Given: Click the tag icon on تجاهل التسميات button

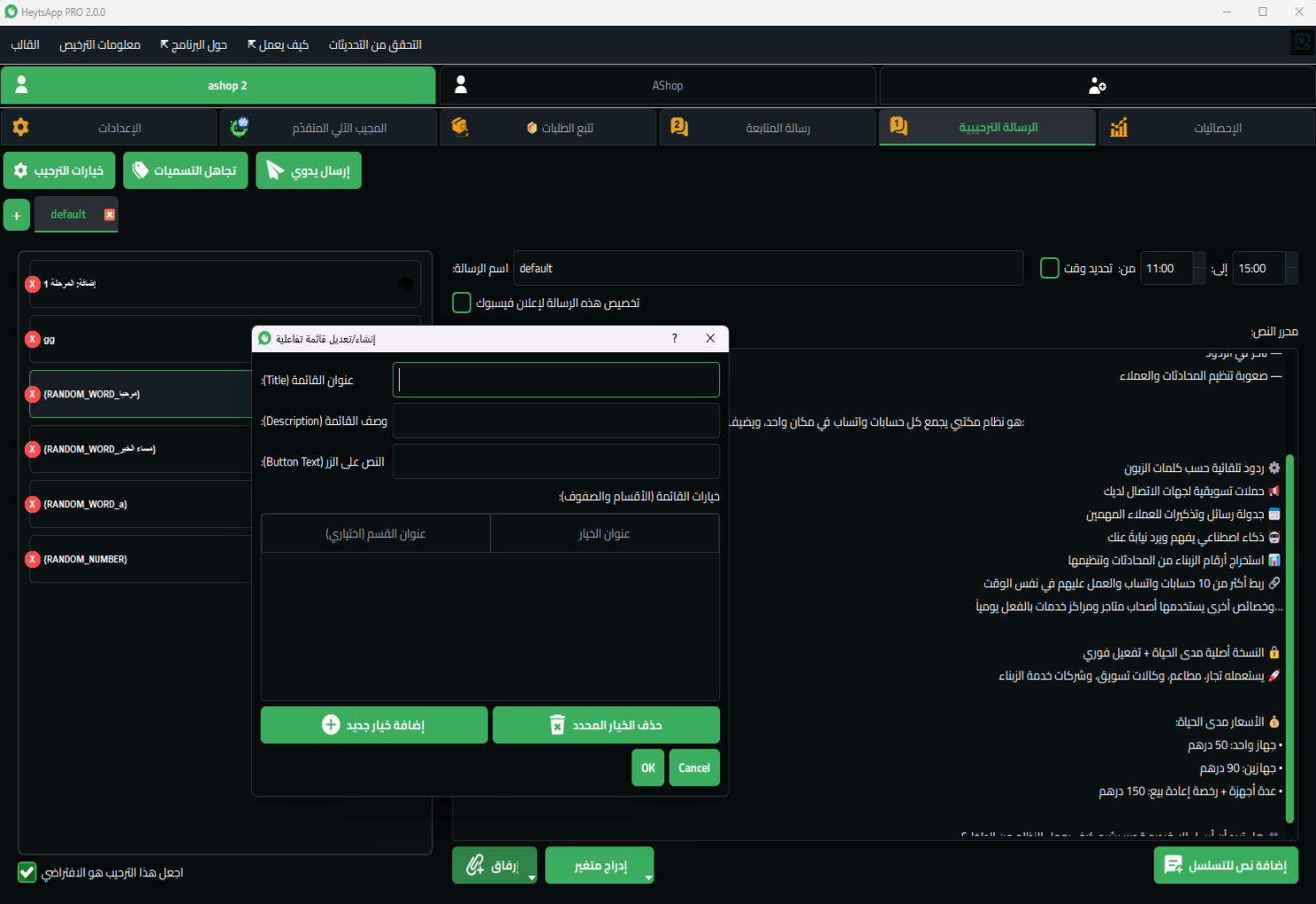Looking at the screenshot, I should [141, 170].
